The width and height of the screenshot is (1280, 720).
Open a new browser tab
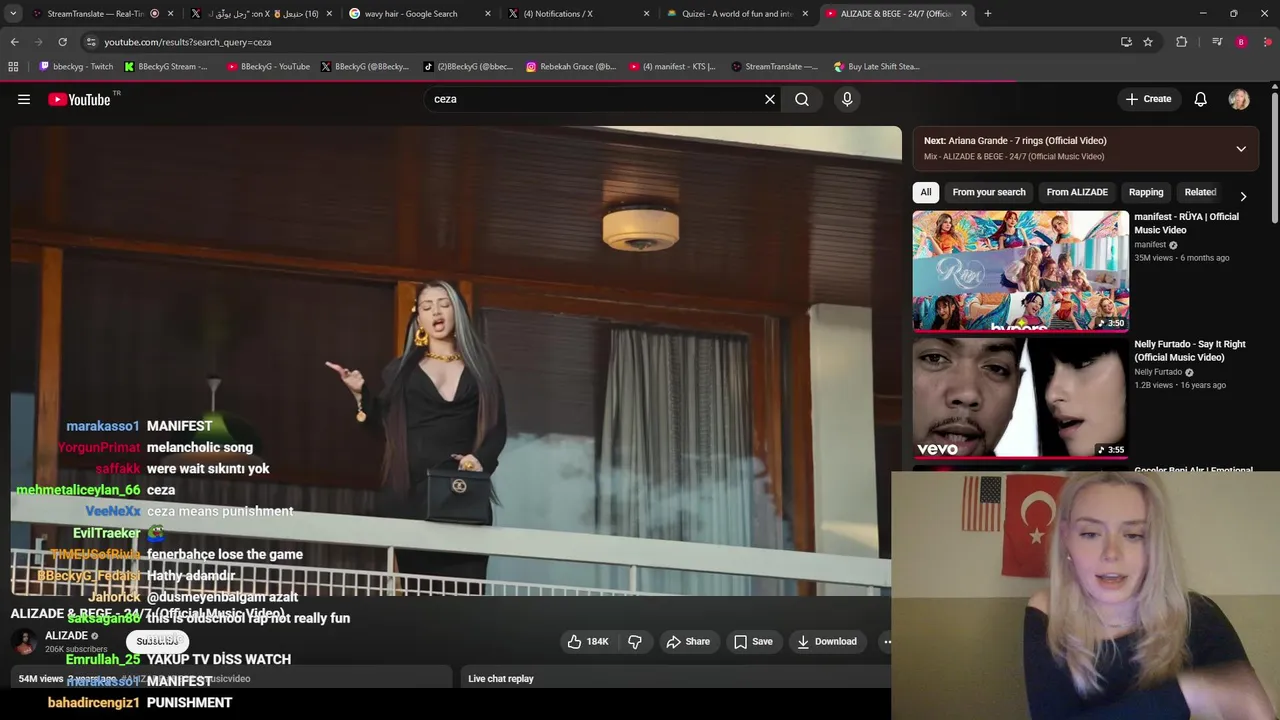point(988,14)
